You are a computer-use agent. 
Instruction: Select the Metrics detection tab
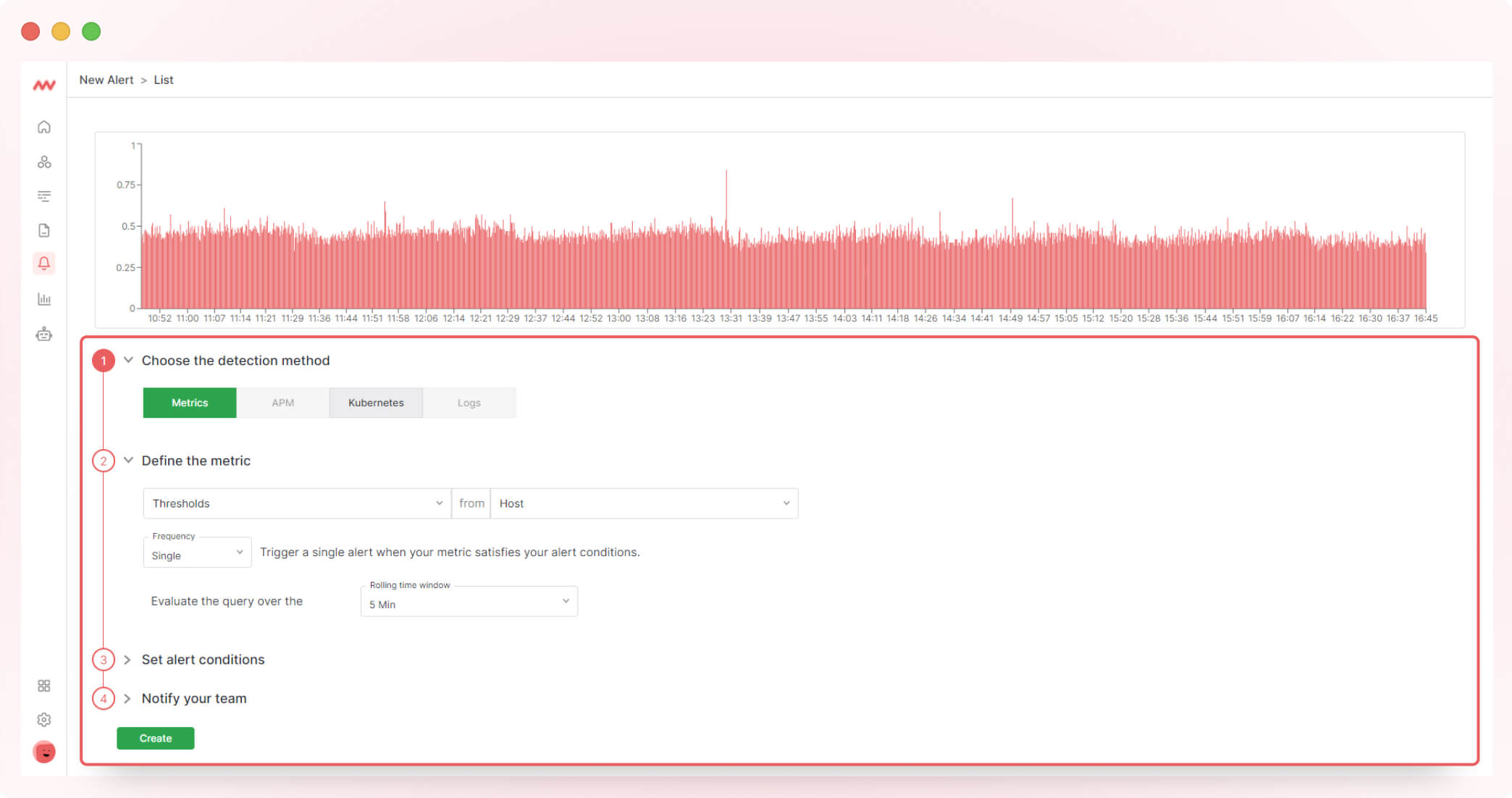(190, 403)
